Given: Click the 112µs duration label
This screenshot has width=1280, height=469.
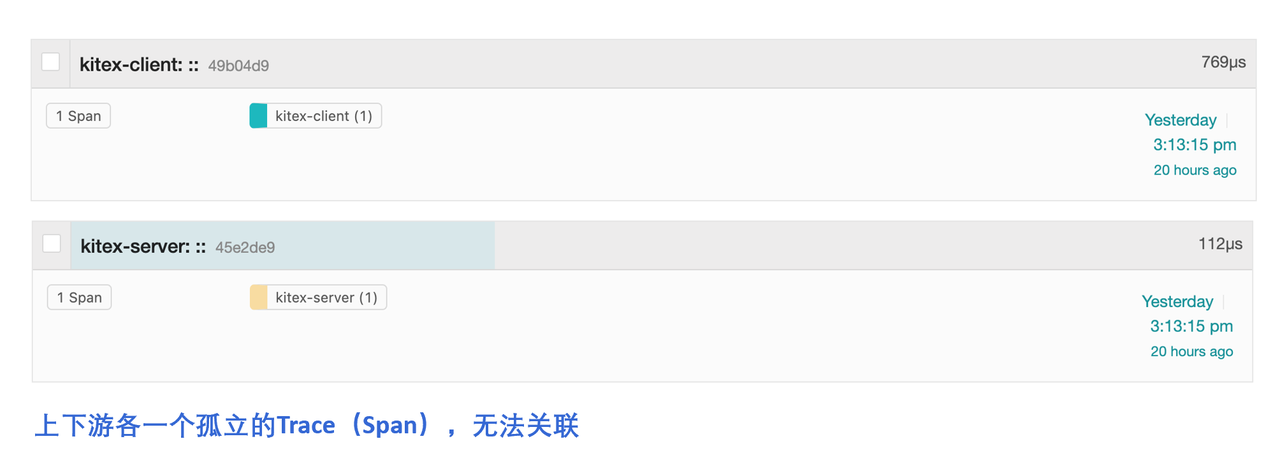Looking at the screenshot, I should click(x=1220, y=244).
